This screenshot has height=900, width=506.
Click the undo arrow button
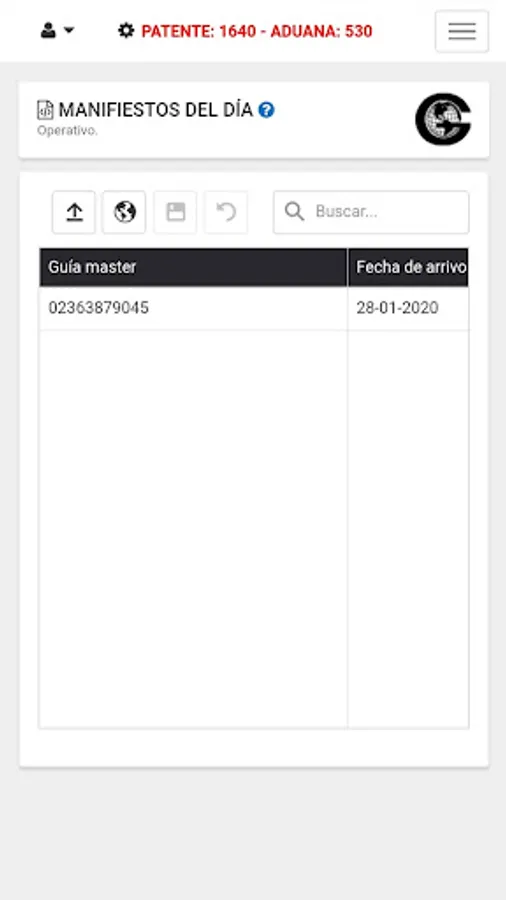tap(226, 212)
